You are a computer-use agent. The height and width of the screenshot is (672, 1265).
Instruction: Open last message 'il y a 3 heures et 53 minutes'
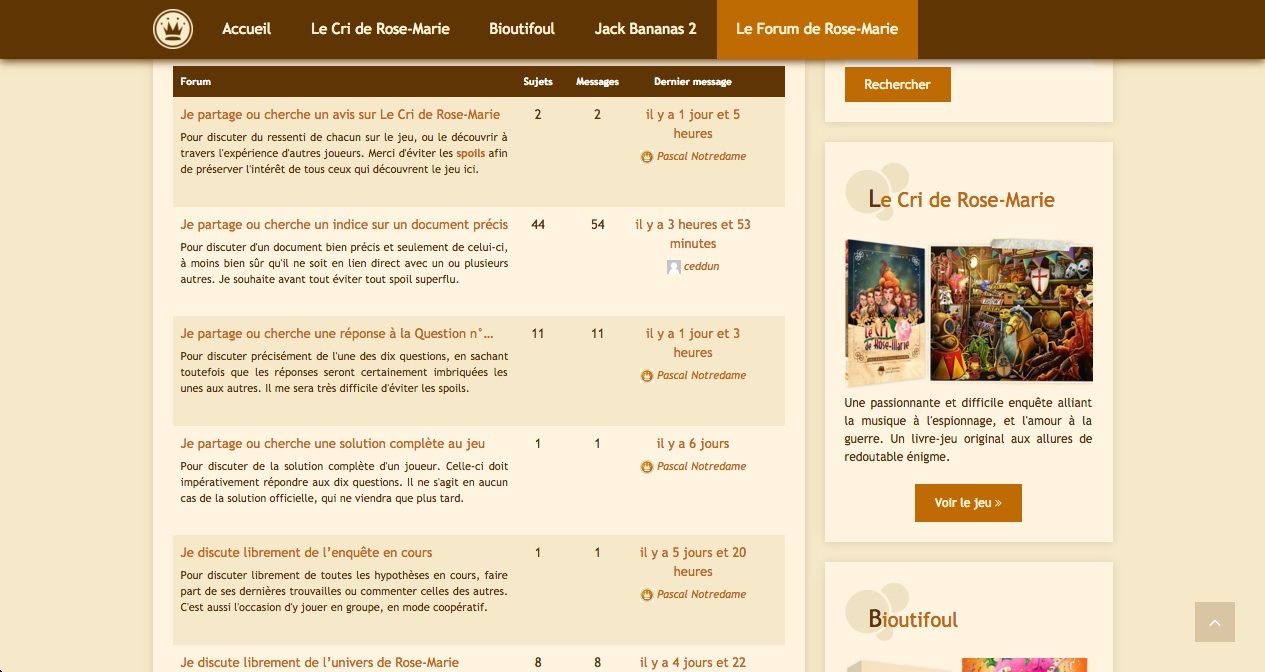(x=693, y=234)
